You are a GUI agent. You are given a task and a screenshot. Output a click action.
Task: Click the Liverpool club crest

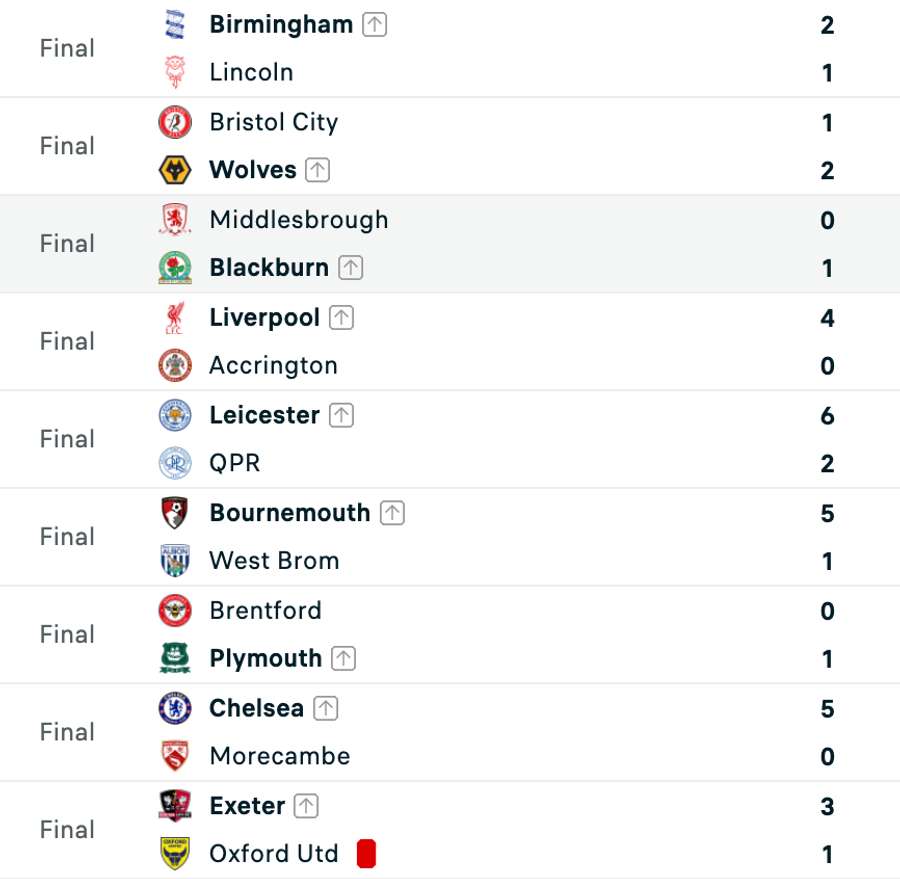coord(174,317)
